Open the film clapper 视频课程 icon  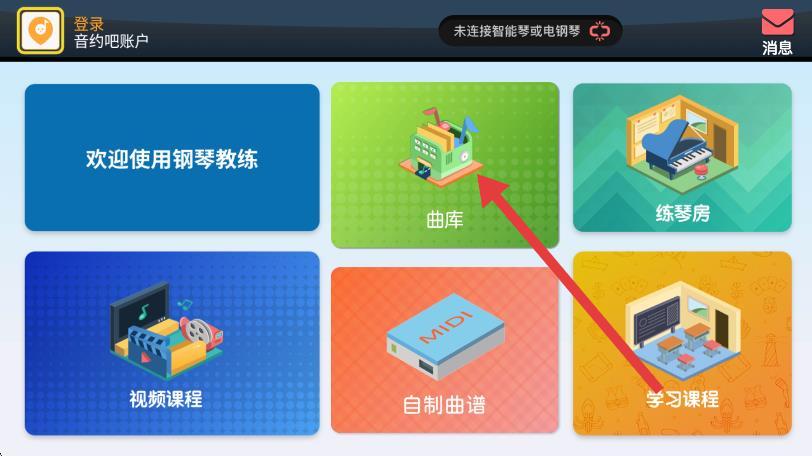166,330
